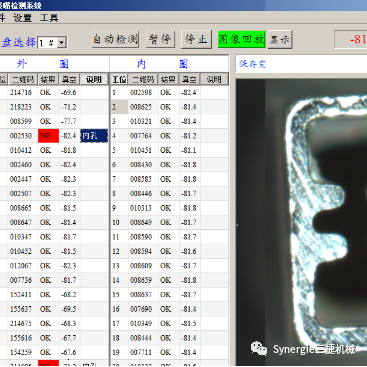Viewport: 367px width, 367px height.
Task: Open the 工具 menu
Action: [49, 18]
